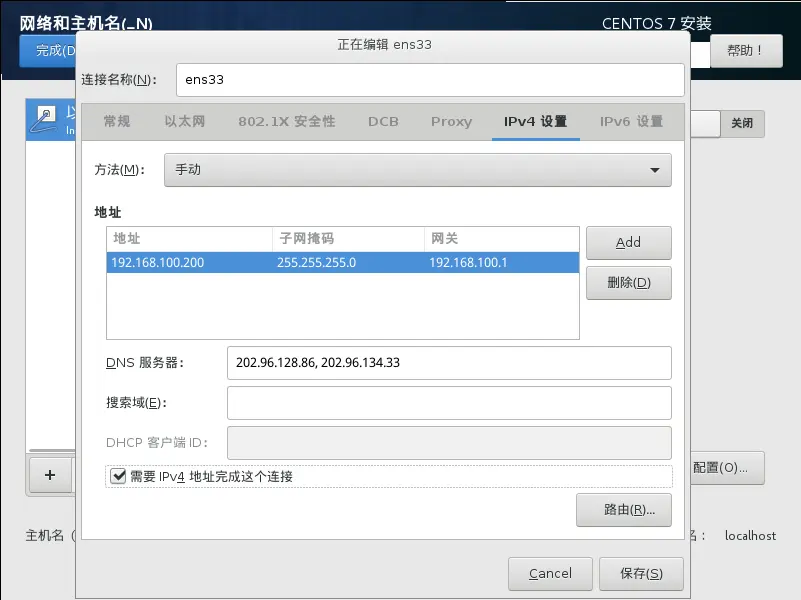The height and width of the screenshot is (600, 801).
Task: Click the 配置(O)... button behind the dialog
Action: [727, 467]
